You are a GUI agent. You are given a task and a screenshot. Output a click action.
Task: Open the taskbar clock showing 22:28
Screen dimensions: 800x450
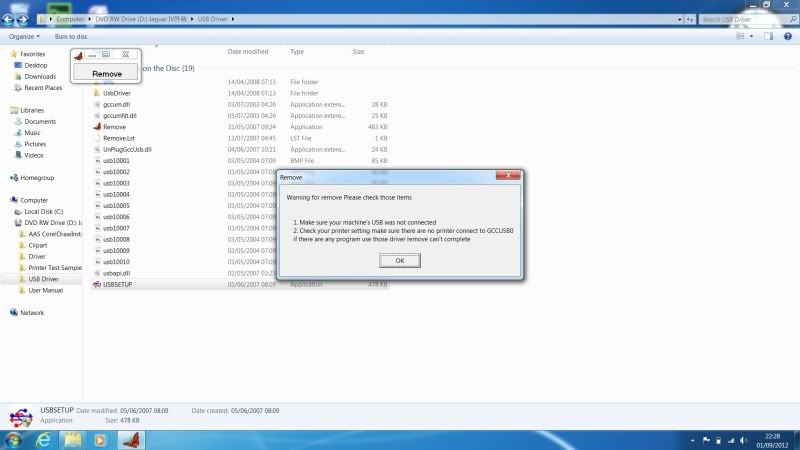click(x=772, y=440)
